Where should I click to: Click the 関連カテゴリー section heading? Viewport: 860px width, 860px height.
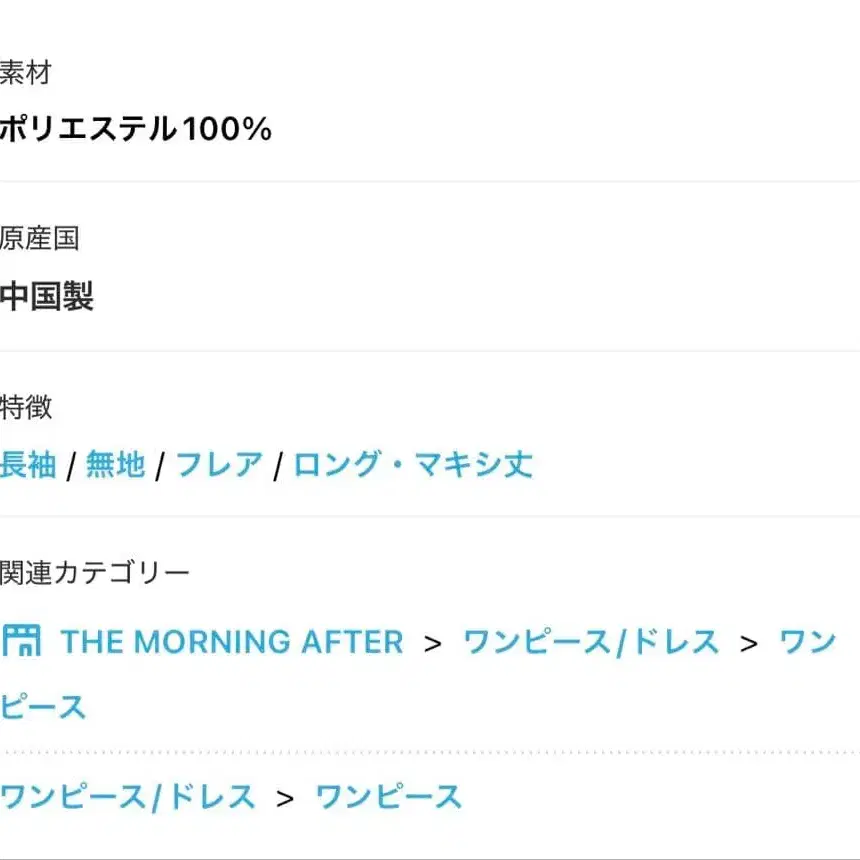coord(94,573)
